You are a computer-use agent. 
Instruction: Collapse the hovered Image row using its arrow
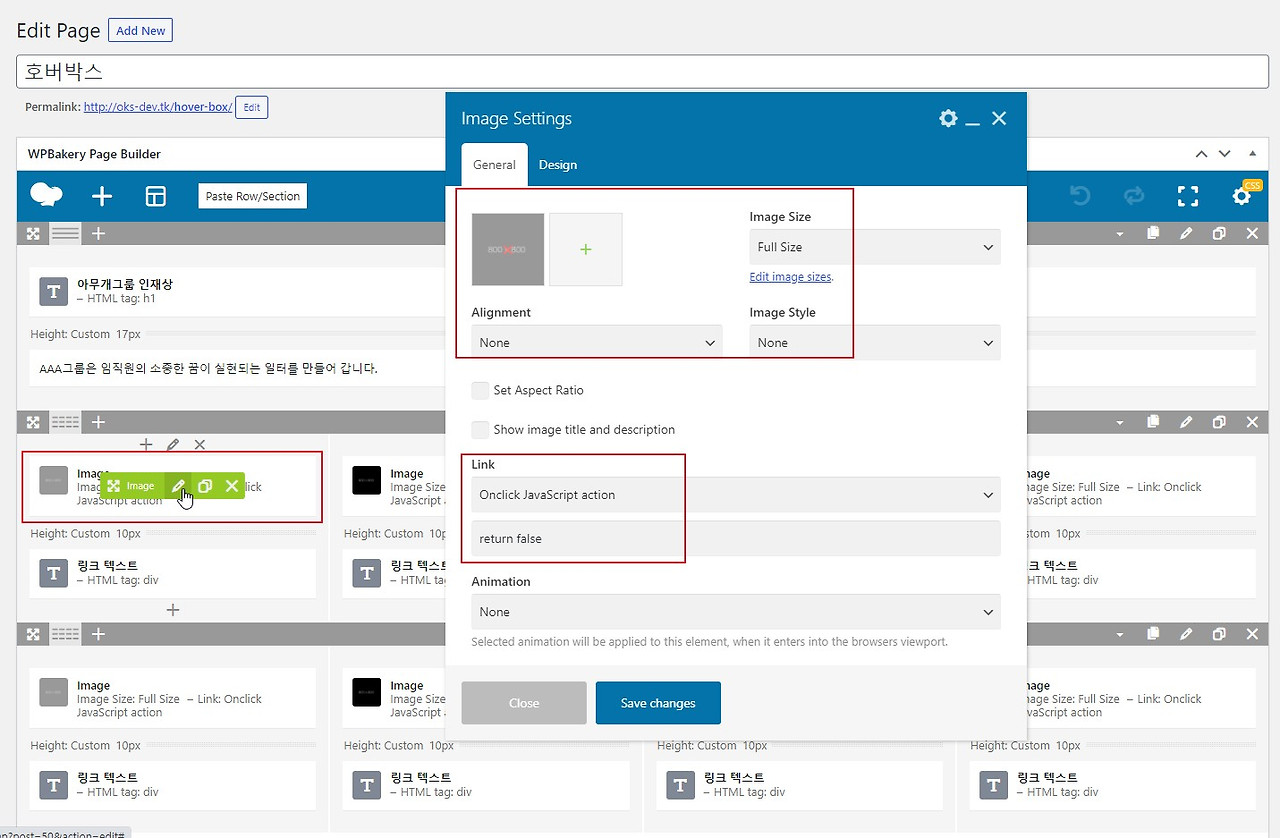click(x=1120, y=422)
